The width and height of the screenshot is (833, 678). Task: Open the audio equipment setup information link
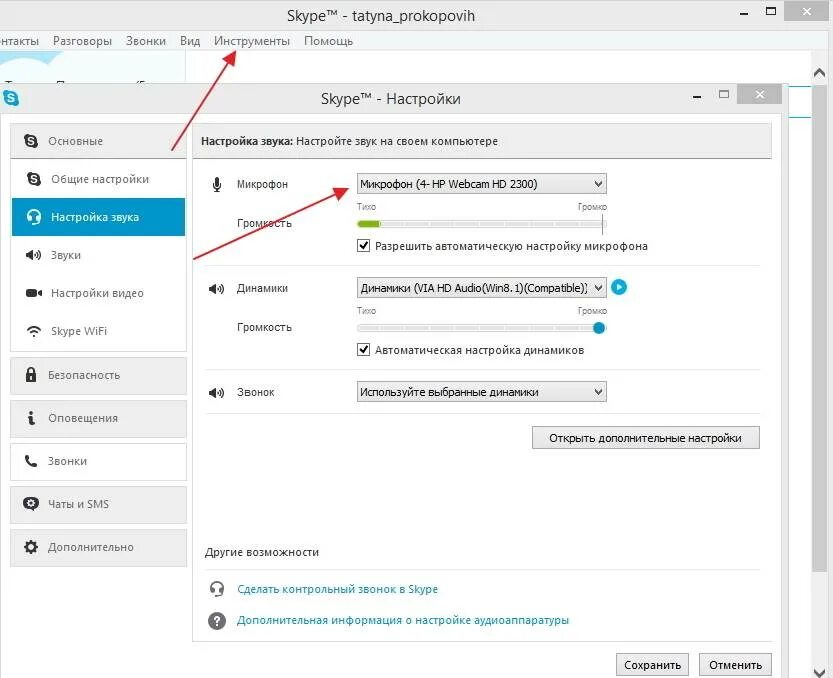(x=403, y=620)
